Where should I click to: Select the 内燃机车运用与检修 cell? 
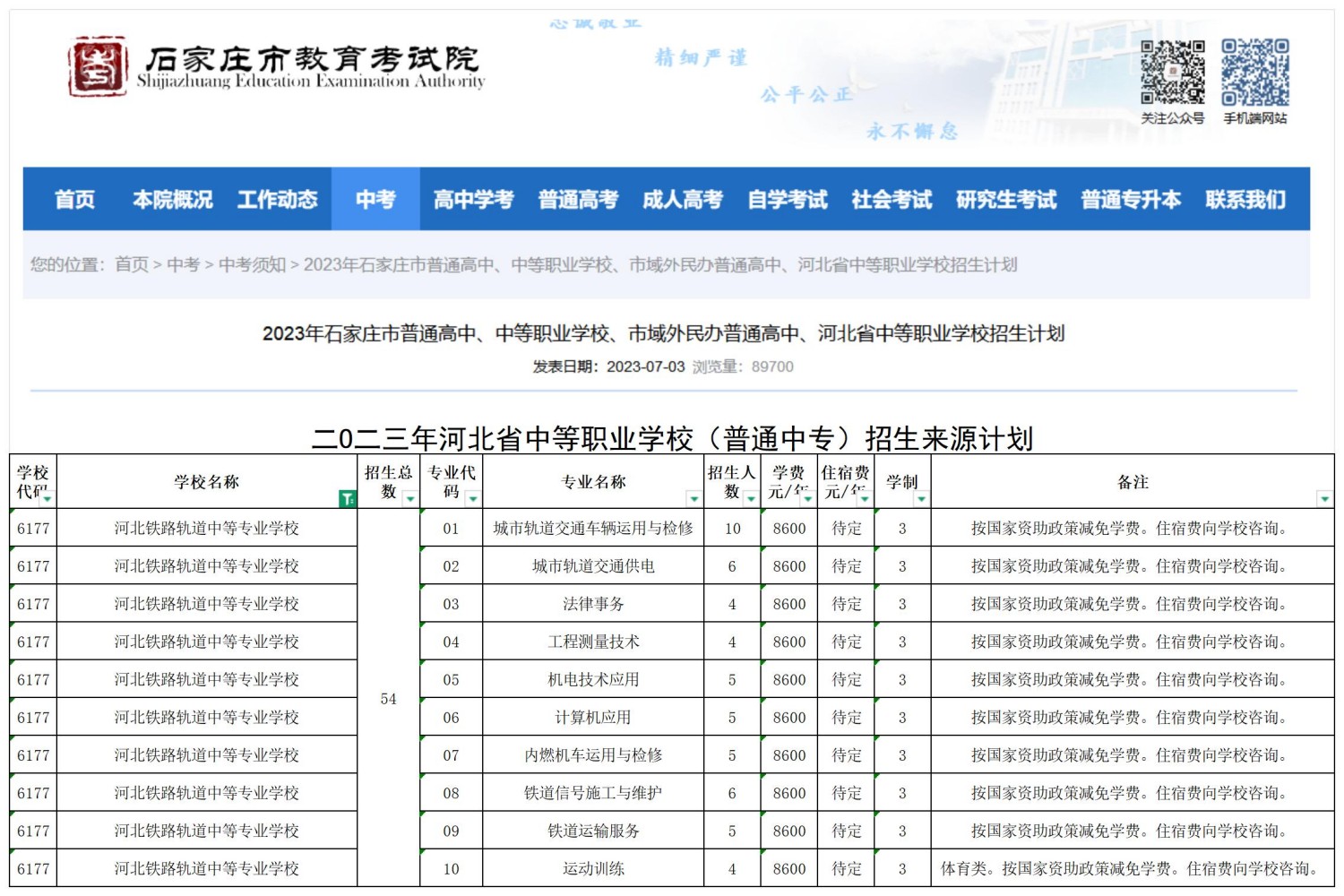click(x=593, y=755)
